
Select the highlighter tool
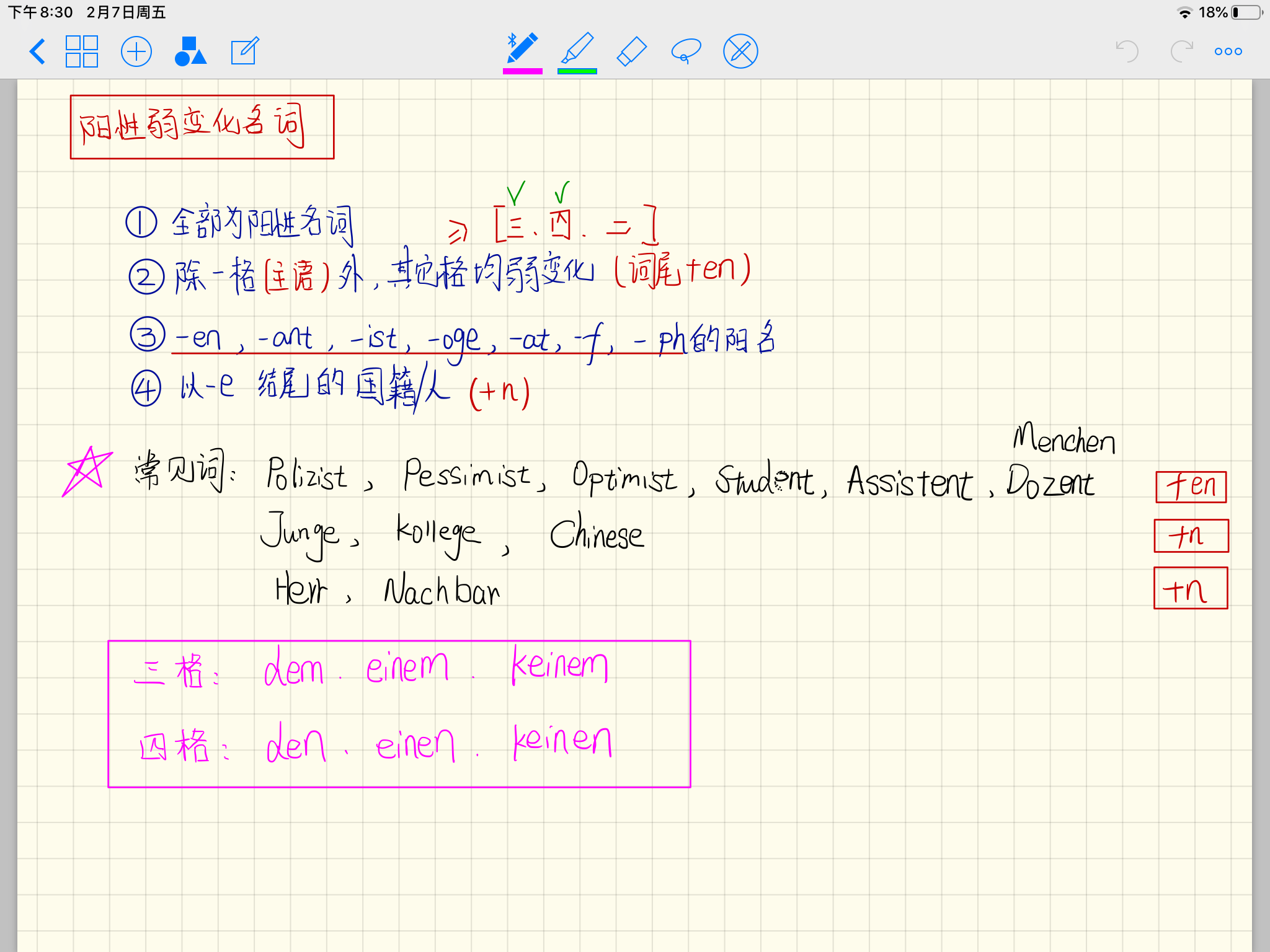(x=577, y=48)
